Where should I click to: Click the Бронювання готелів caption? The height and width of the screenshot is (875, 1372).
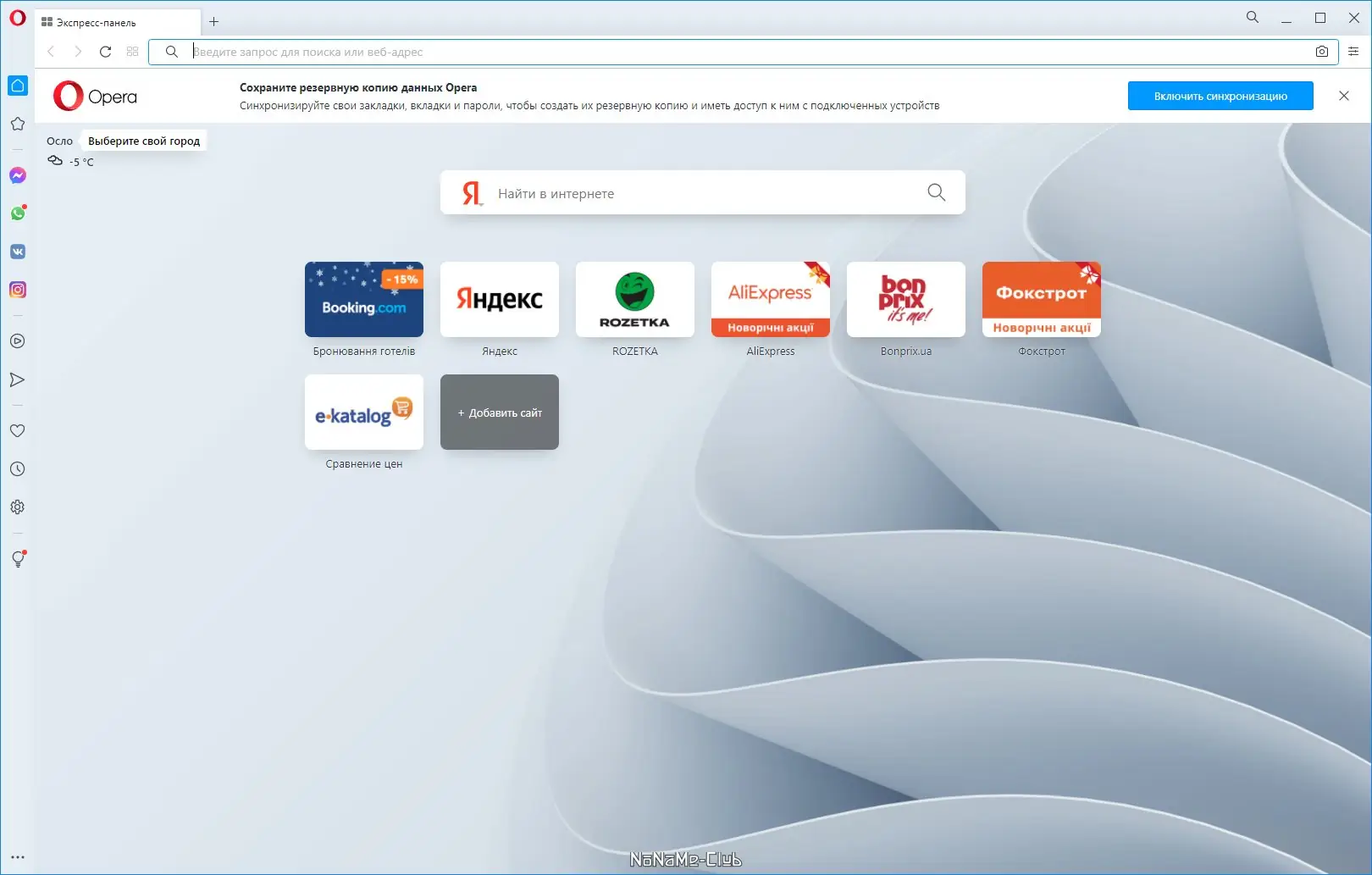pyautogui.click(x=364, y=351)
